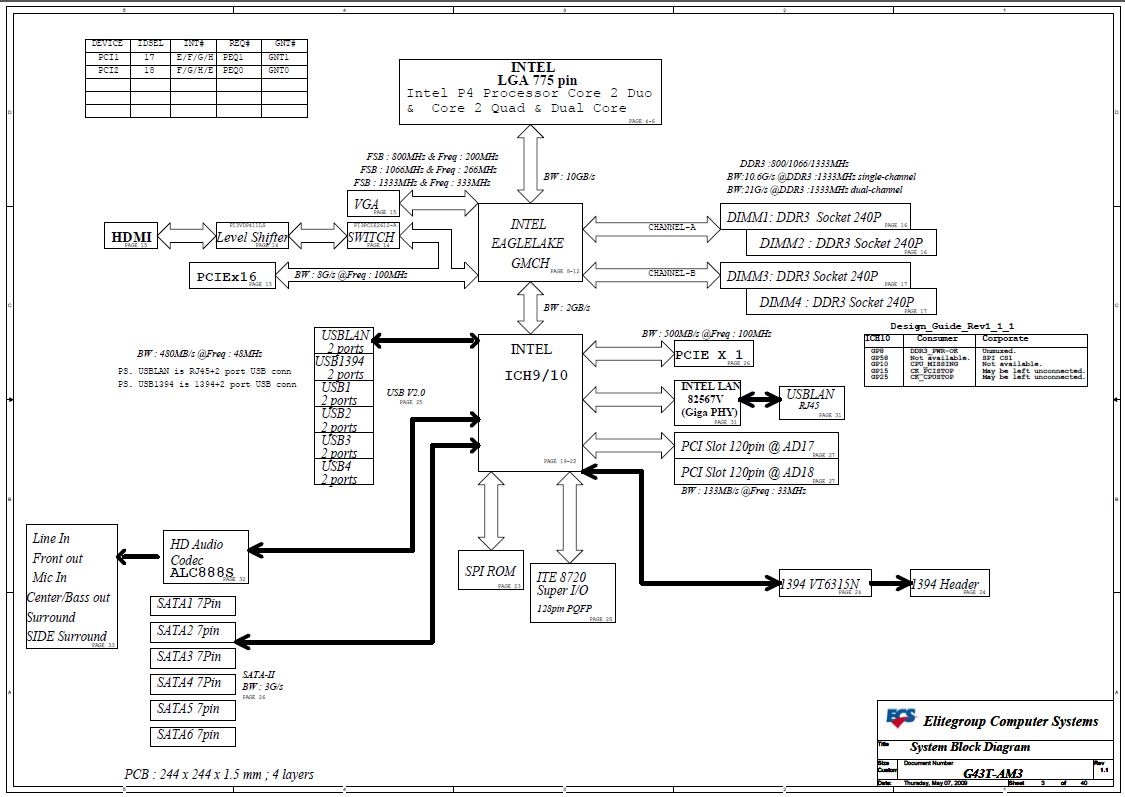Click the SPI ROM block
The height and width of the screenshot is (797, 1125).
click(491, 571)
